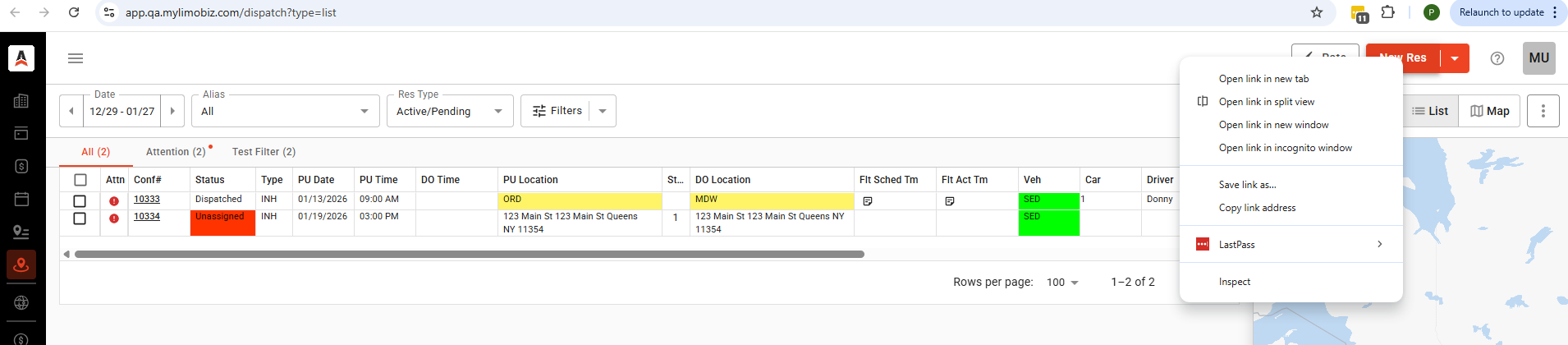Switch to the Map view button
The image size is (1568, 345).
[x=1489, y=111]
